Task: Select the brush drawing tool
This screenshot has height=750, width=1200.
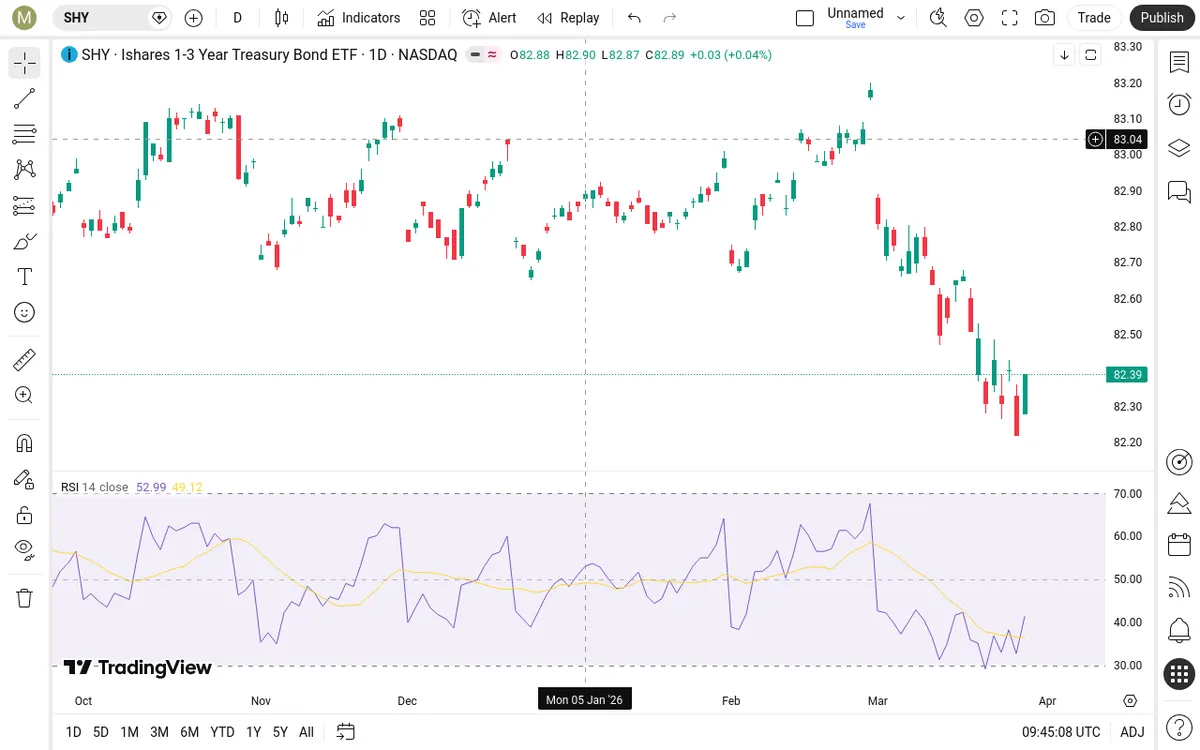Action: point(25,241)
